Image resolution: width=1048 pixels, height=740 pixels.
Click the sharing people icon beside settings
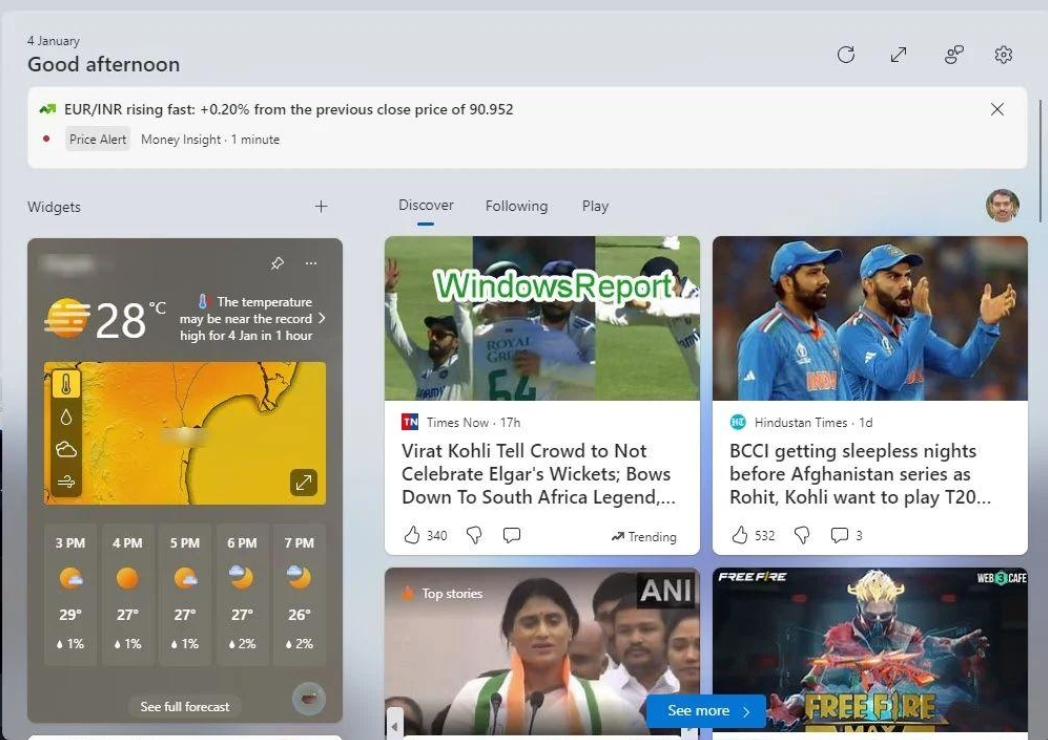coord(953,55)
